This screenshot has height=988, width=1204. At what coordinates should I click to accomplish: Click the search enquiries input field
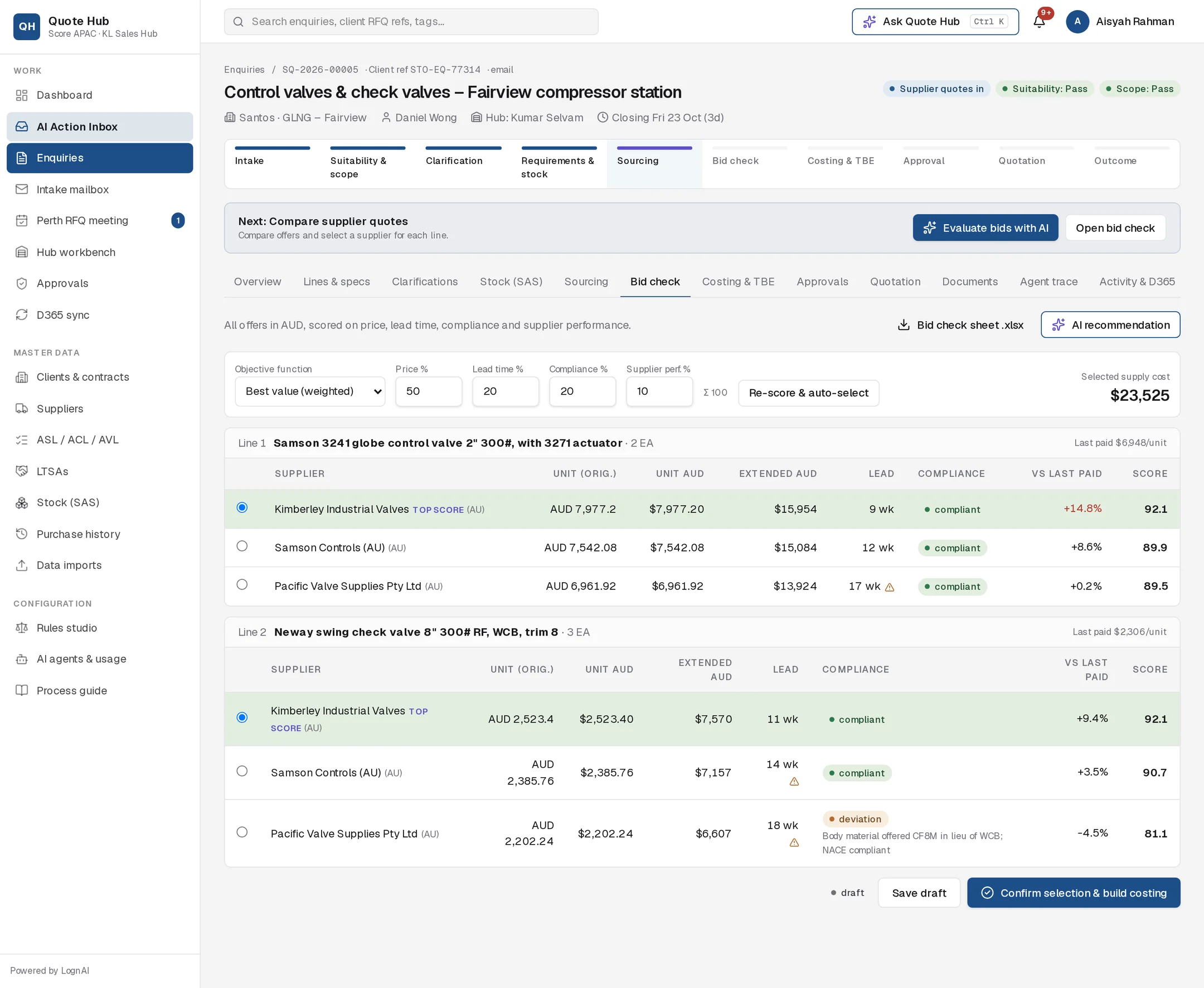411,22
